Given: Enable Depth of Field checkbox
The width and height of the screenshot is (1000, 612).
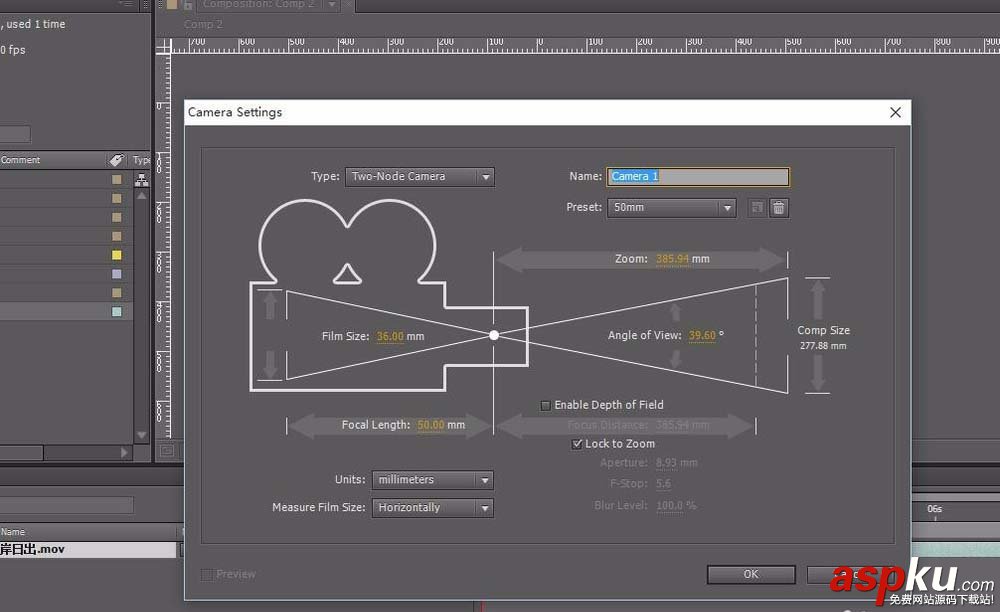Looking at the screenshot, I should (545, 405).
